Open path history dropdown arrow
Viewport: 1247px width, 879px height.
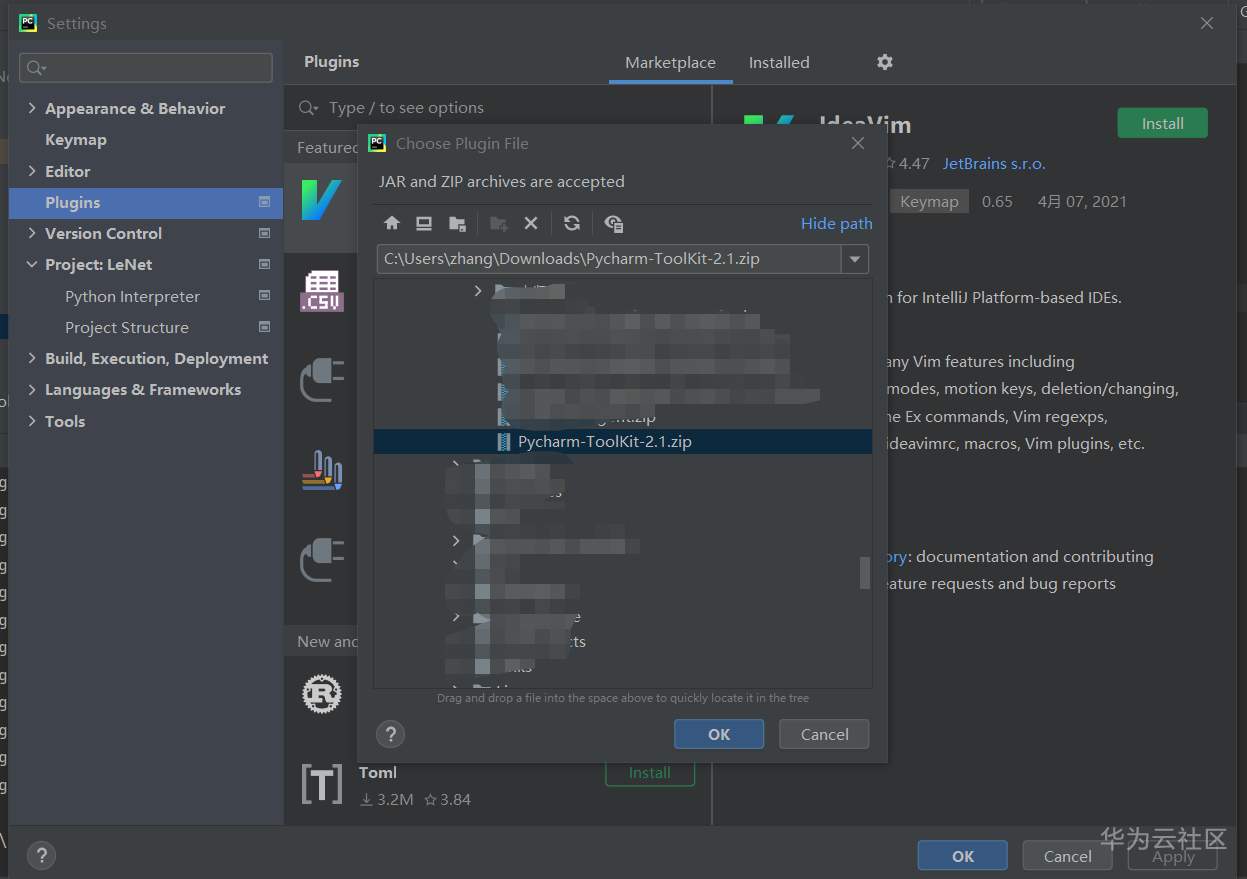click(x=855, y=259)
